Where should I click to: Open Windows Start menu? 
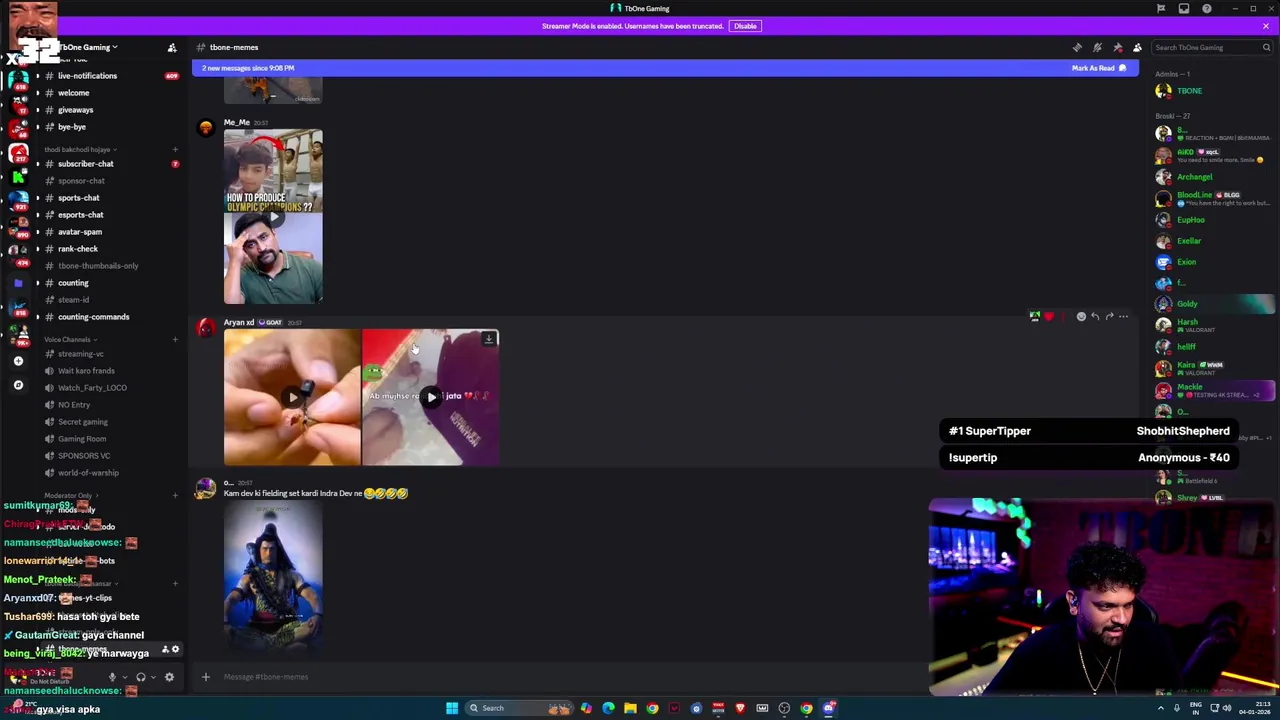click(452, 708)
